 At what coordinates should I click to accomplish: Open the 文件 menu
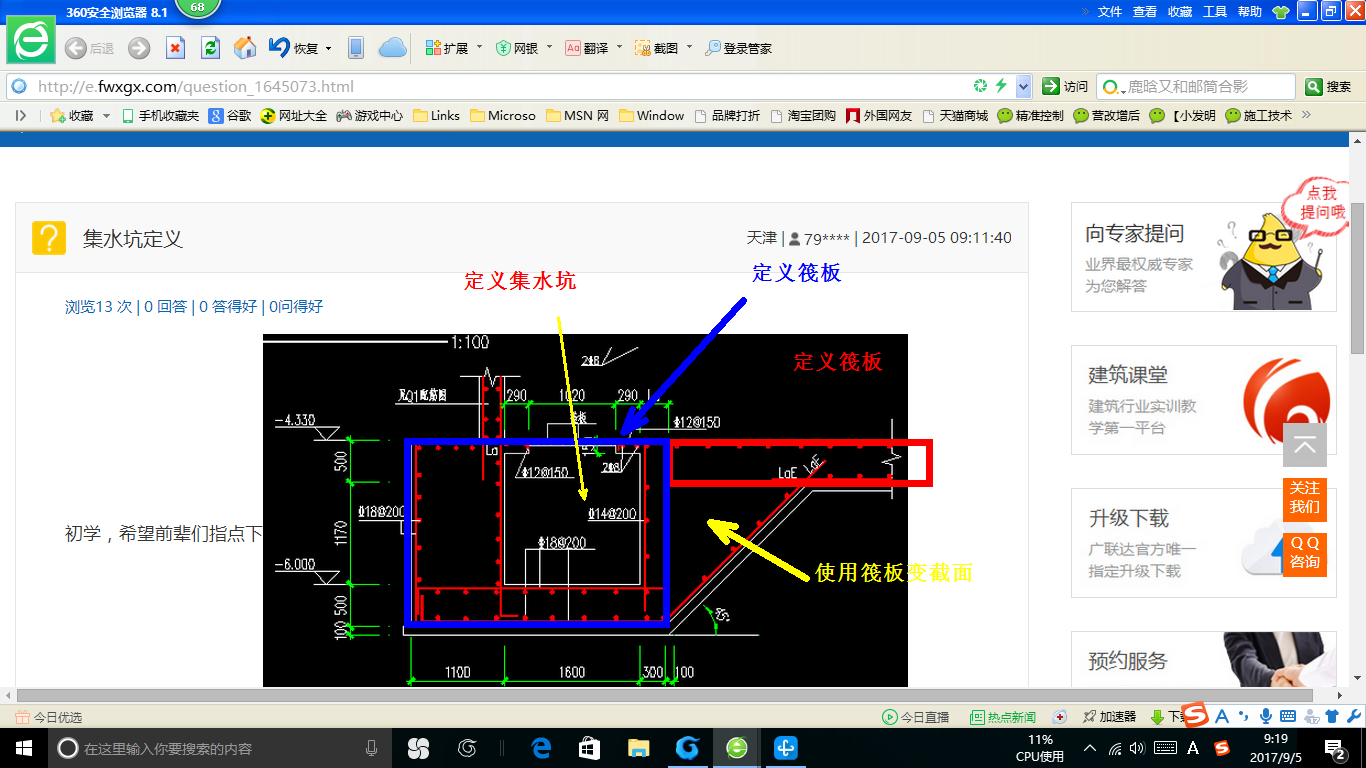click(1110, 12)
